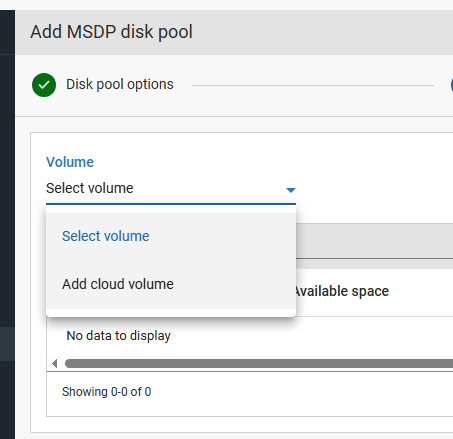453x439 pixels.
Task: Sort by the Available space column header
Action: point(342,291)
